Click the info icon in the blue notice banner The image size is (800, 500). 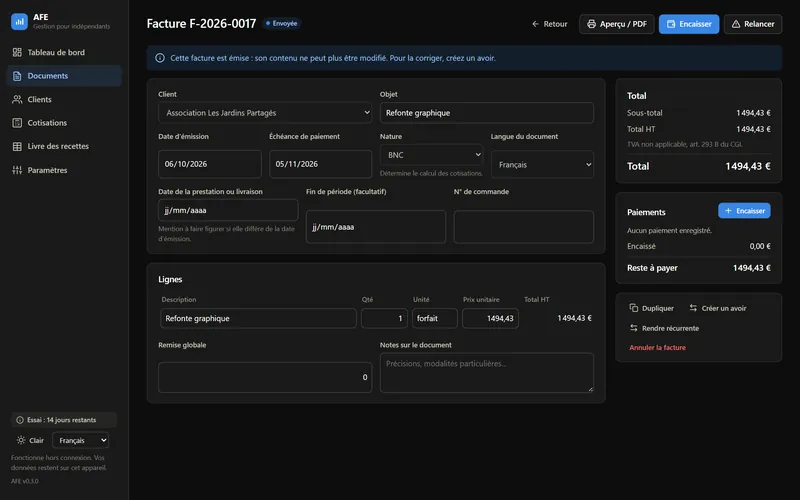coord(160,58)
